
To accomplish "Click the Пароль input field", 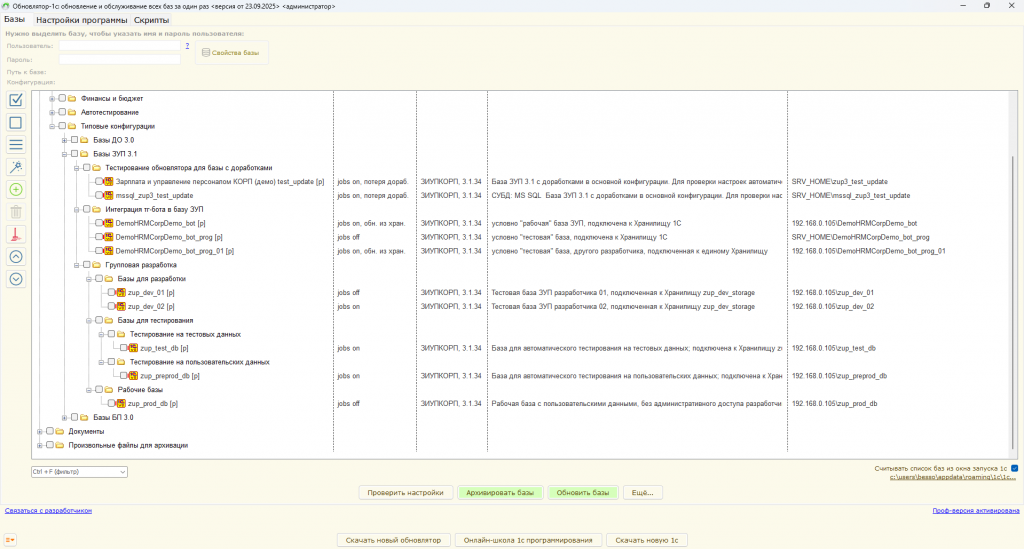I will coord(120,59).
